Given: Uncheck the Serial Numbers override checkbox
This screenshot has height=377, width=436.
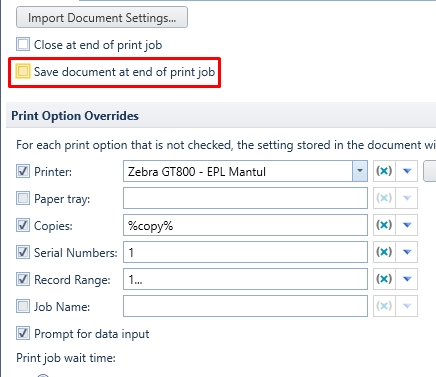Looking at the screenshot, I should (x=23, y=252).
